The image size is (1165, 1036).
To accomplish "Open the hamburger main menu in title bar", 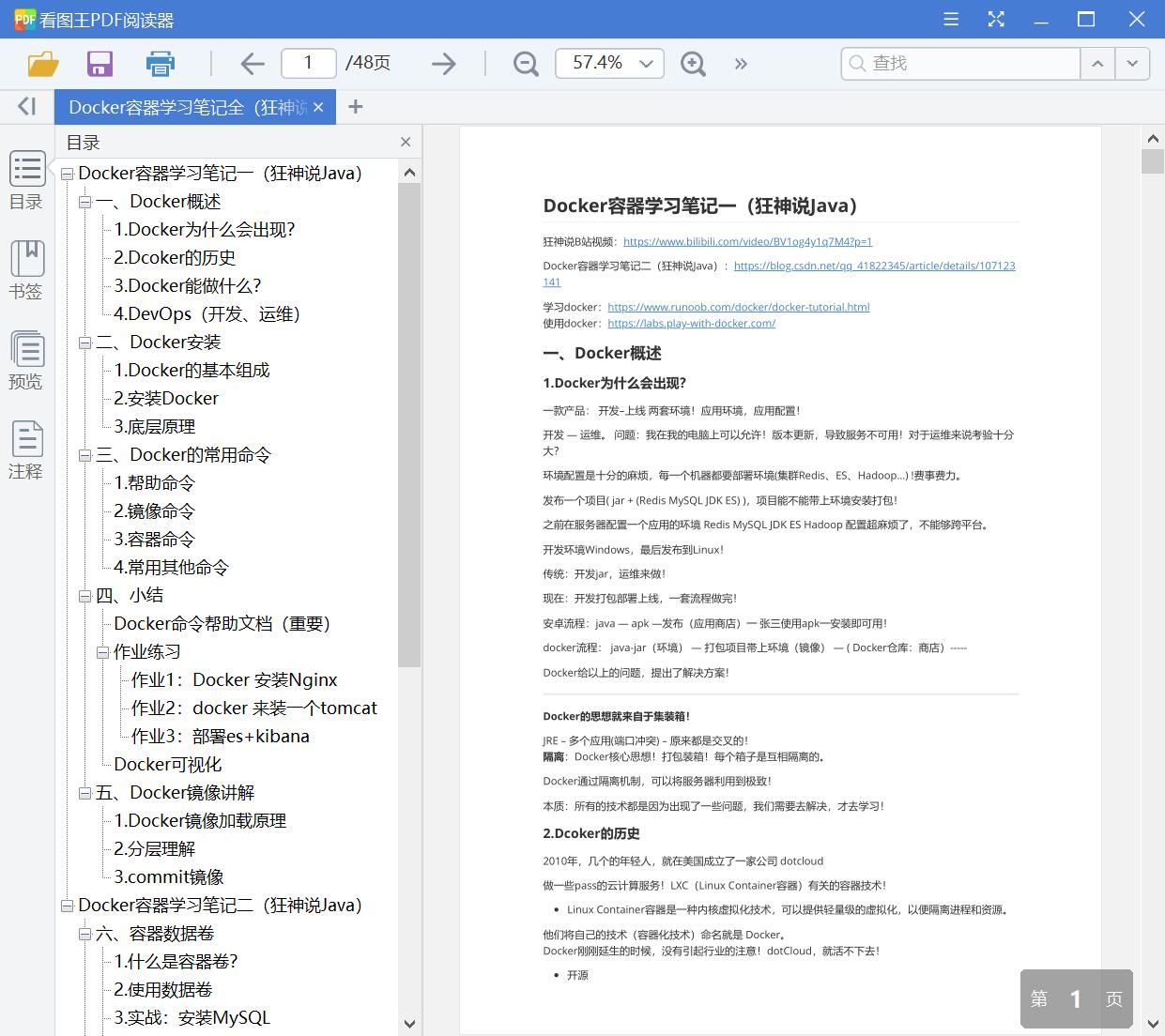I will pyautogui.click(x=951, y=20).
